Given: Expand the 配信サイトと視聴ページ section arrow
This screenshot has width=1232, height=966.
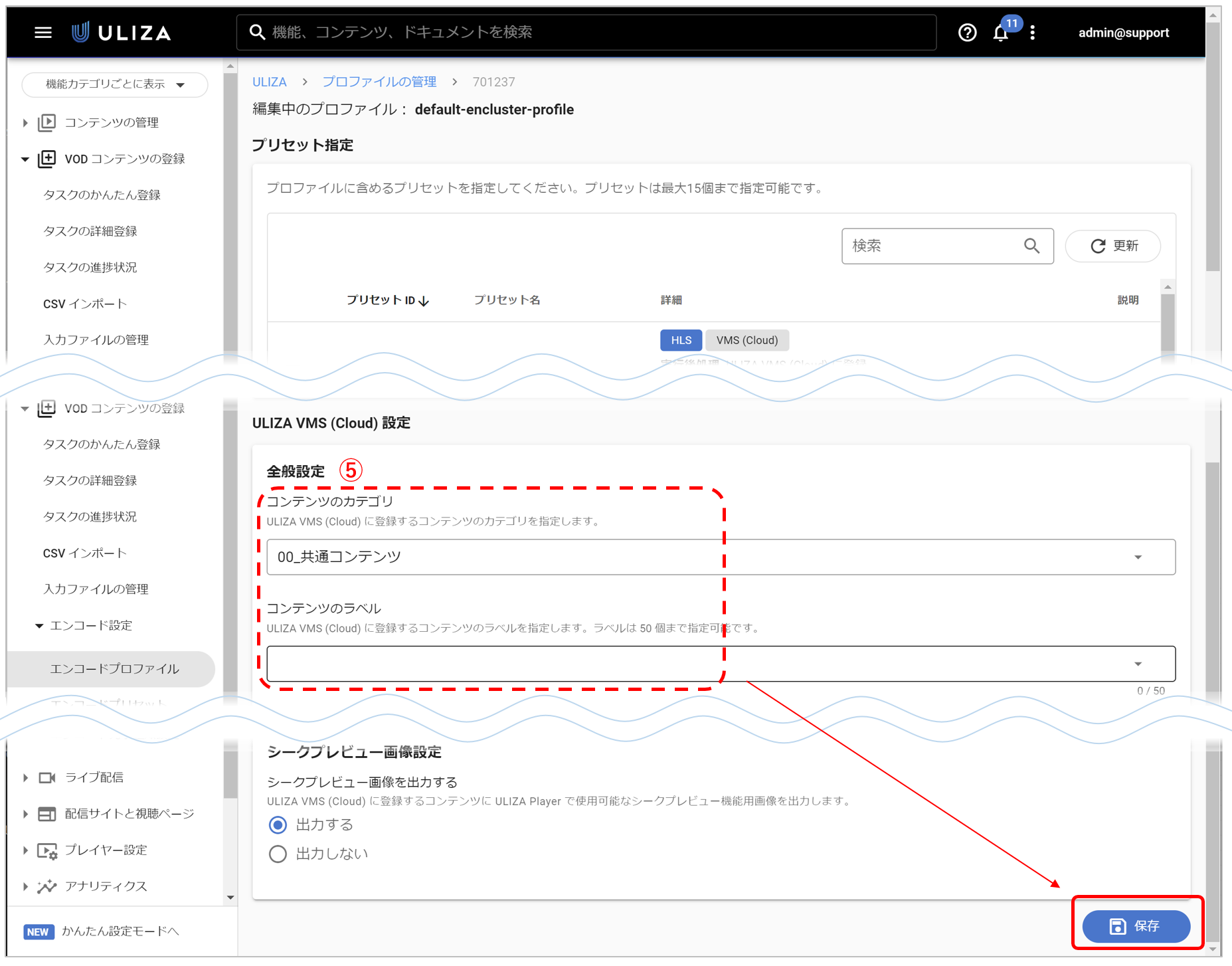Looking at the screenshot, I should [x=25, y=814].
